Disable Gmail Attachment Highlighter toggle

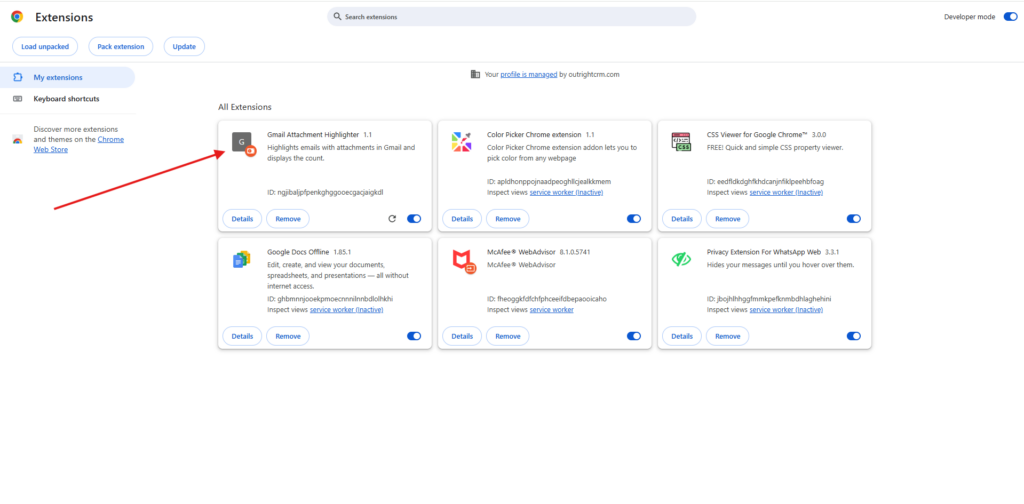click(x=414, y=219)
